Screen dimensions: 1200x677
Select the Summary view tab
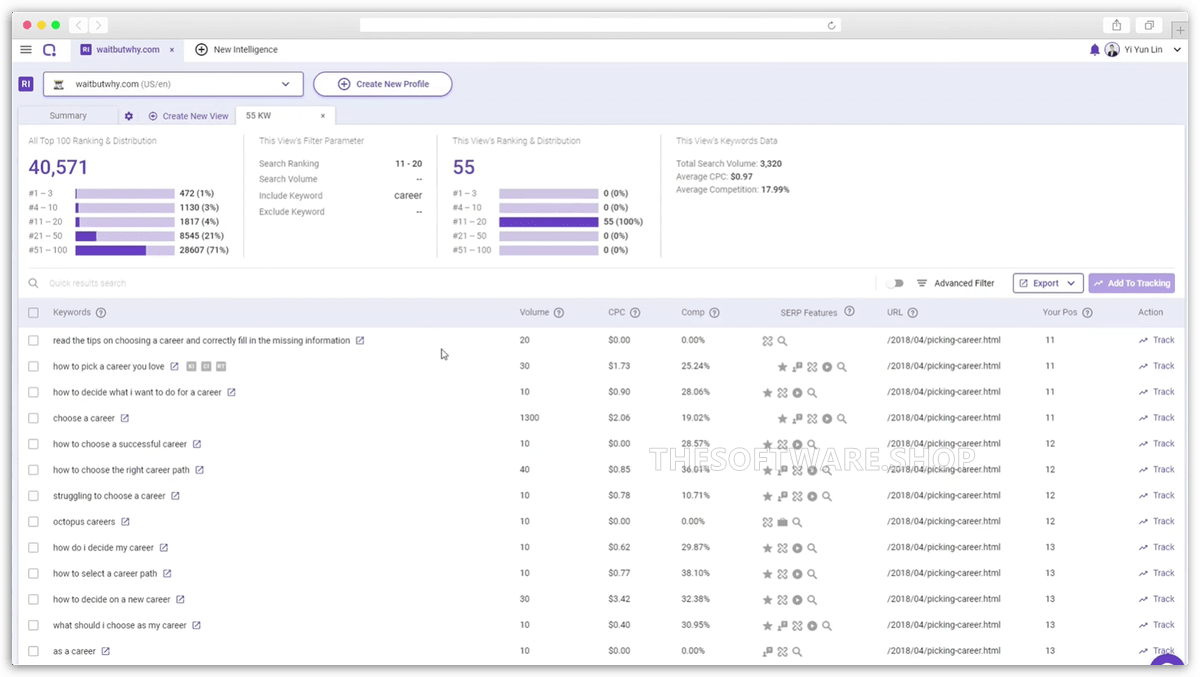(68, 116)
